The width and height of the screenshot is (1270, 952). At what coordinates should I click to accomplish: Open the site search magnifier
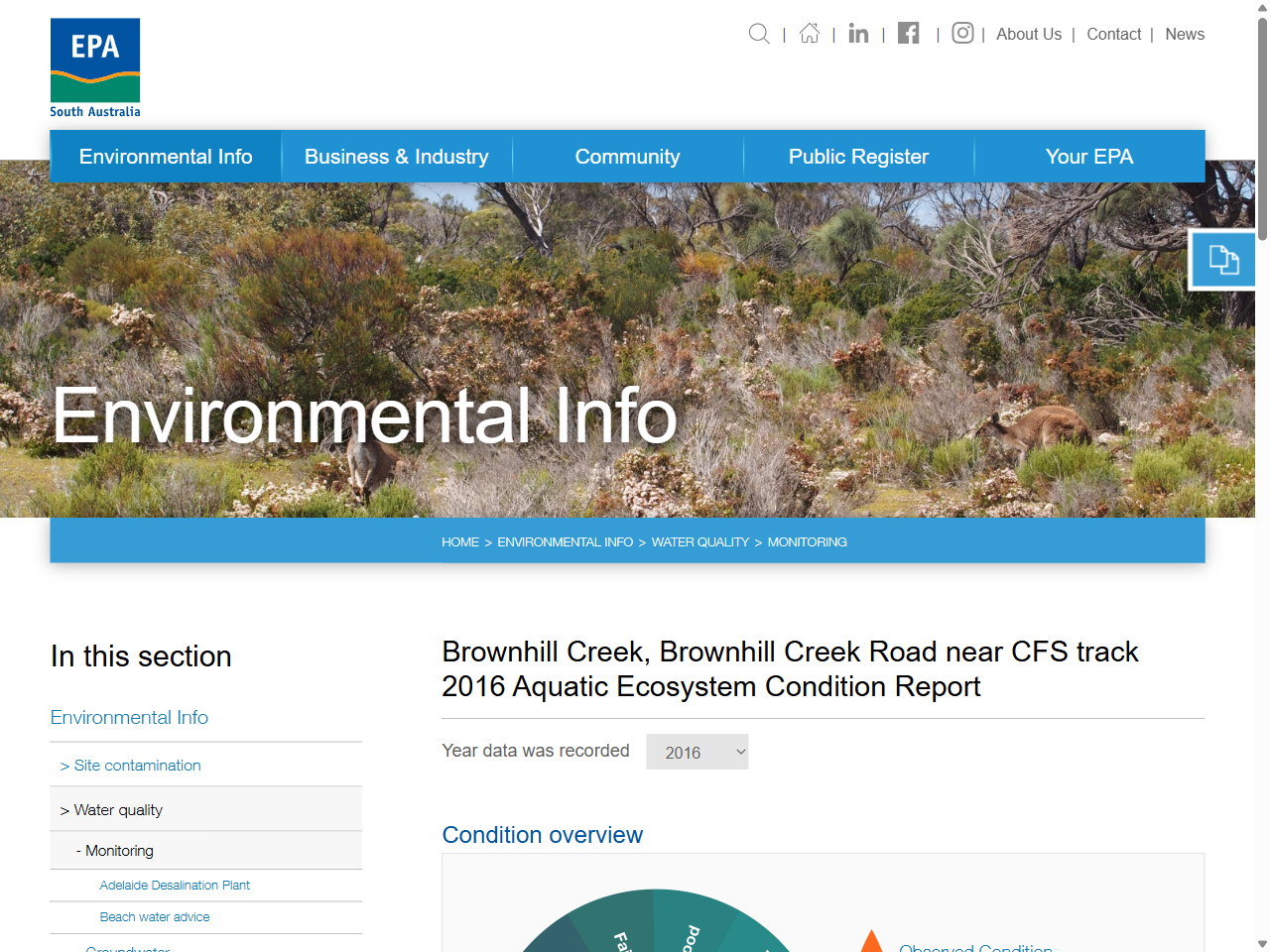[759, 33]
